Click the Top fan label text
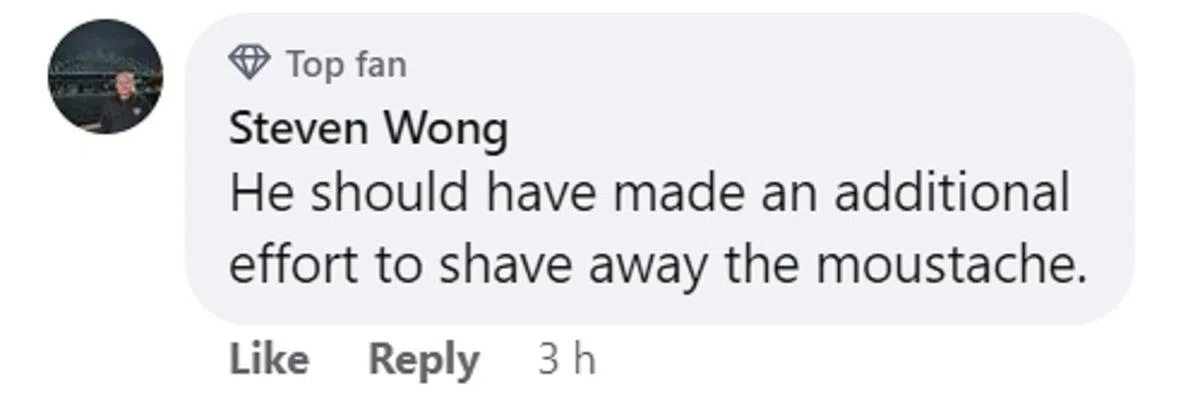 [x=346, y=65]
